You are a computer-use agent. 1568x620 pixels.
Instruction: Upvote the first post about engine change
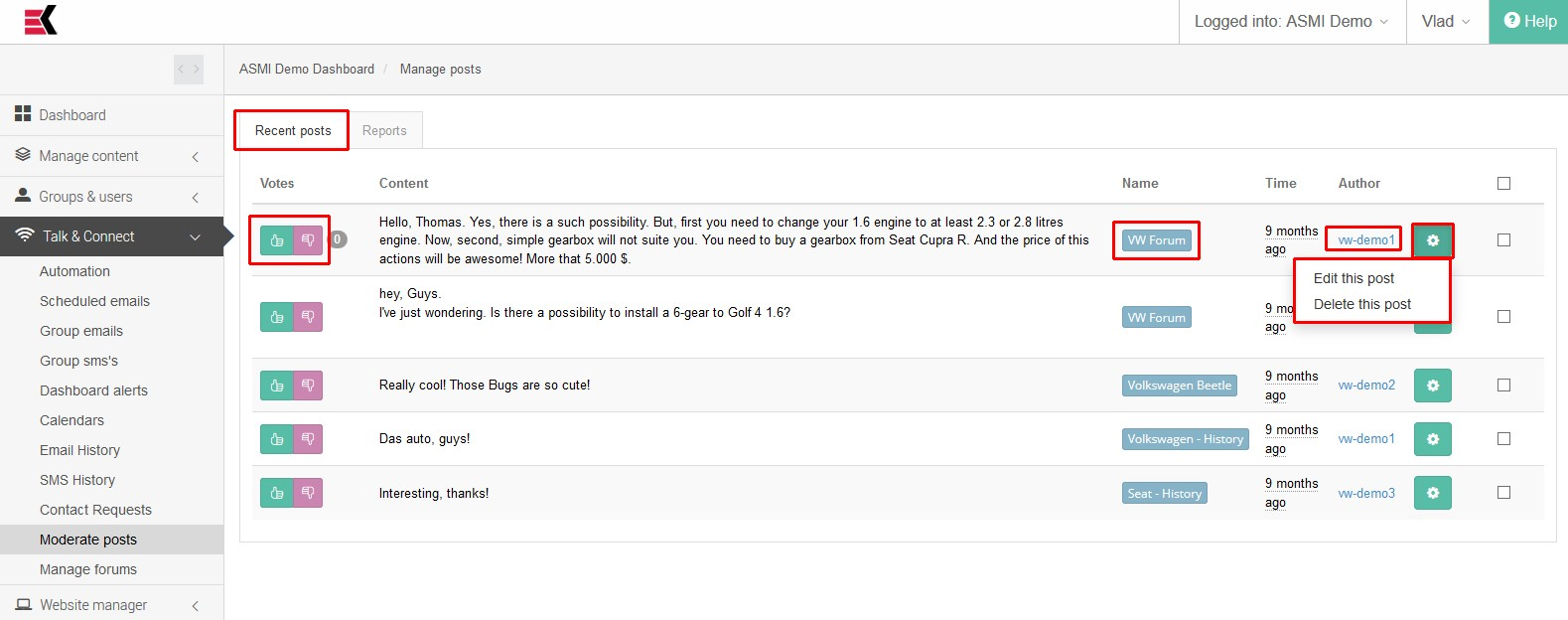tap(276, 240)
